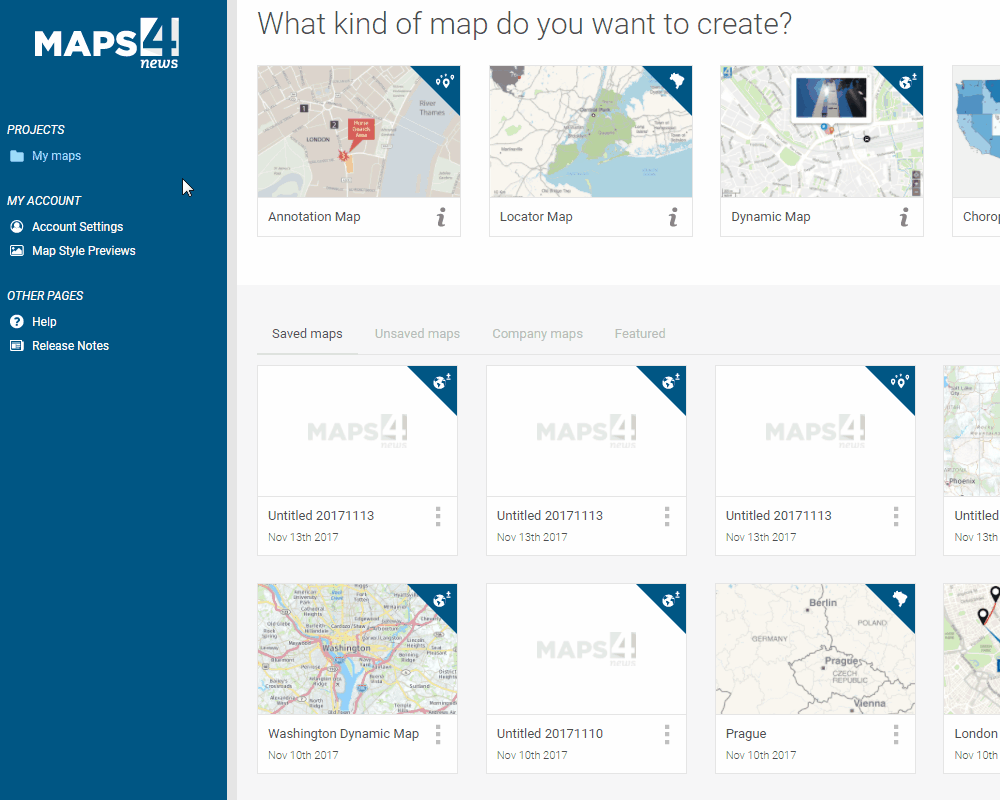Click the Locator Map corner badge icon

pyautogui.click(x=677, y=81)
